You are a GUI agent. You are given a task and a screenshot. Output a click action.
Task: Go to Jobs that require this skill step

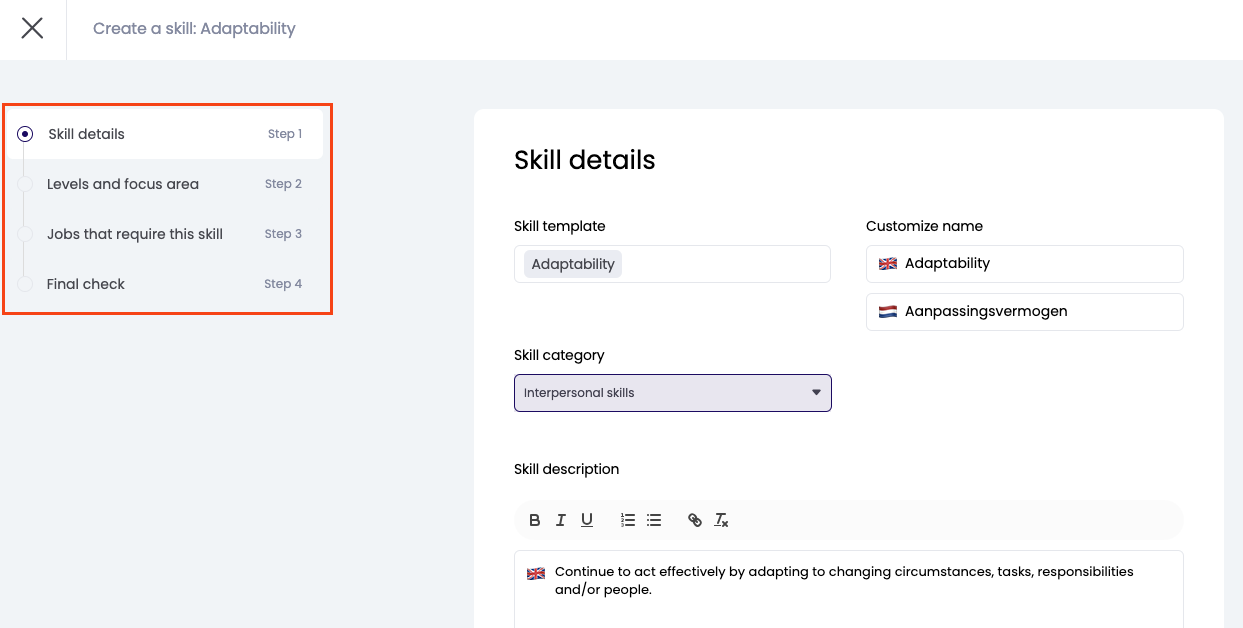[135, 234]
